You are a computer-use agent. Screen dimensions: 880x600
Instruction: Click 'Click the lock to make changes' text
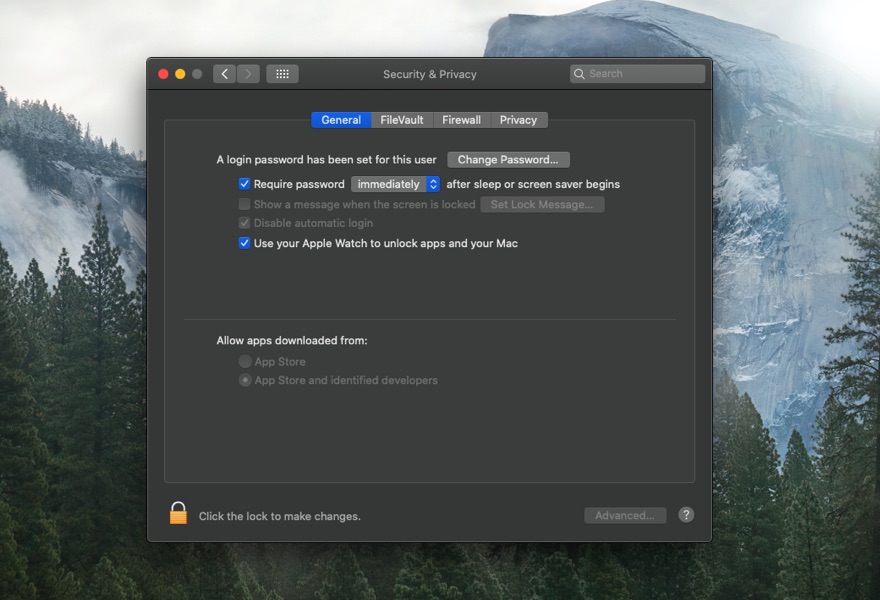pos(279,516)
